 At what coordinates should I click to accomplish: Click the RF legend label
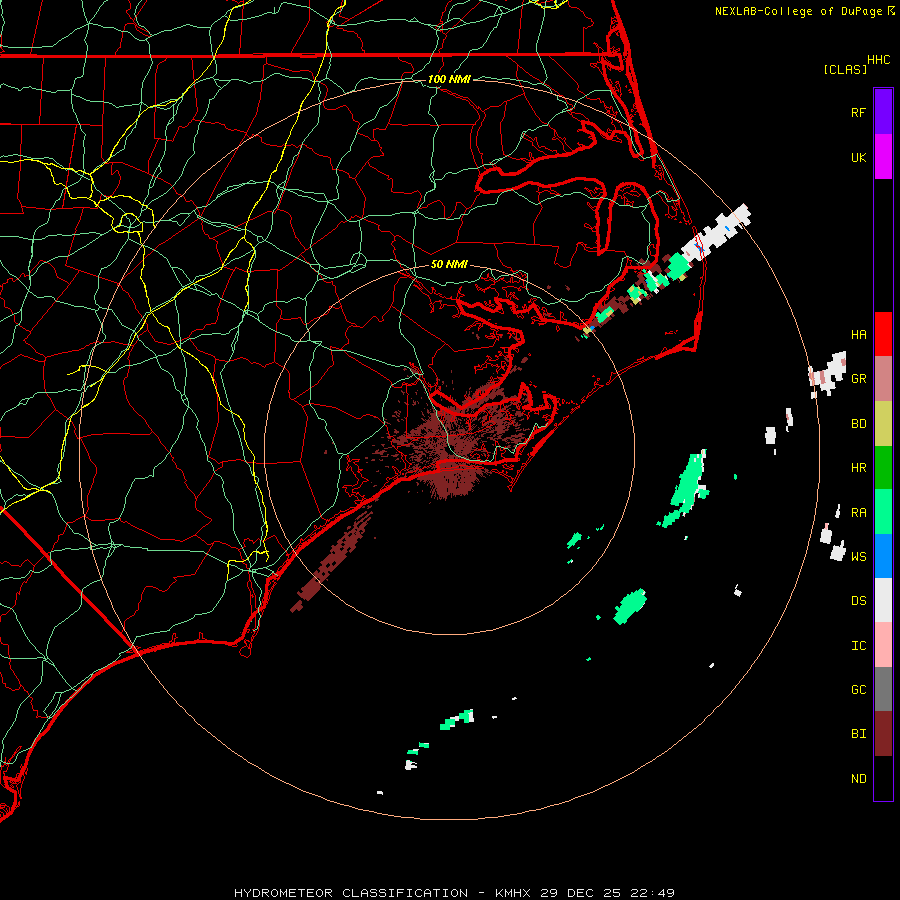click(858, 112)
